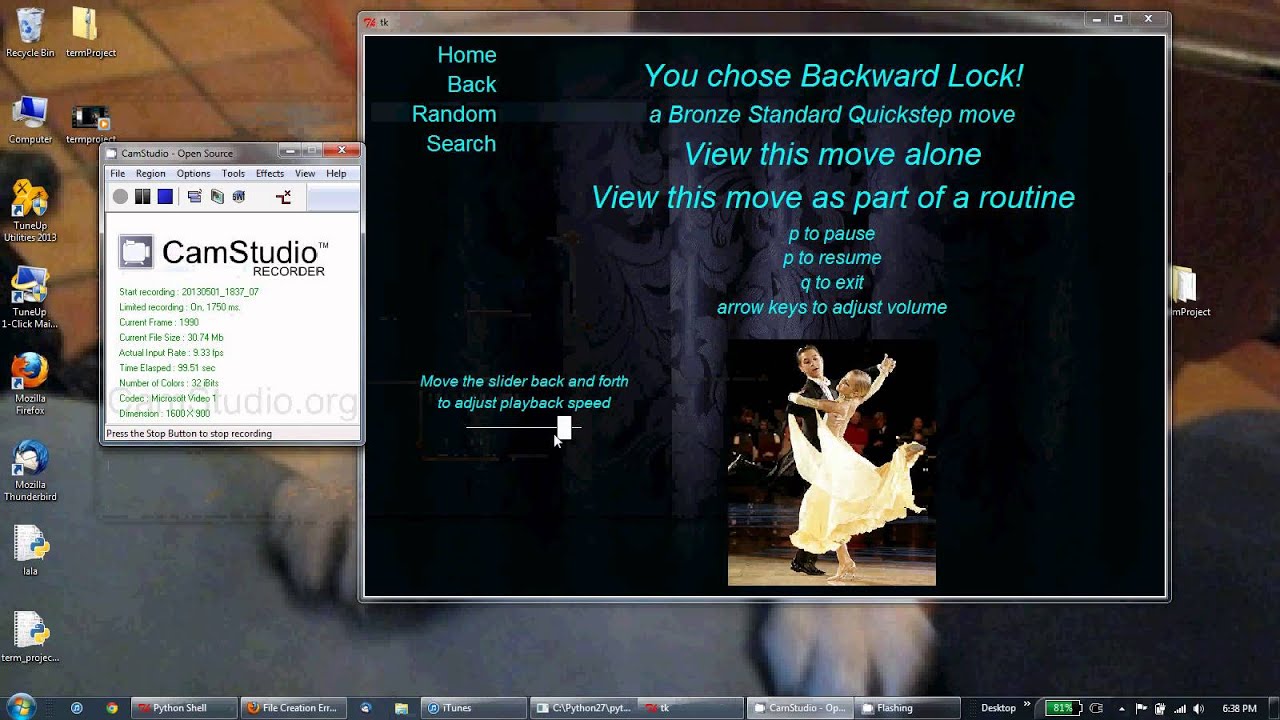Image resolution: width=1280 pixels, height=720 pixels.
Task: Toggle the CamStudio compact view icon
Action: click(x=194, y=197)
